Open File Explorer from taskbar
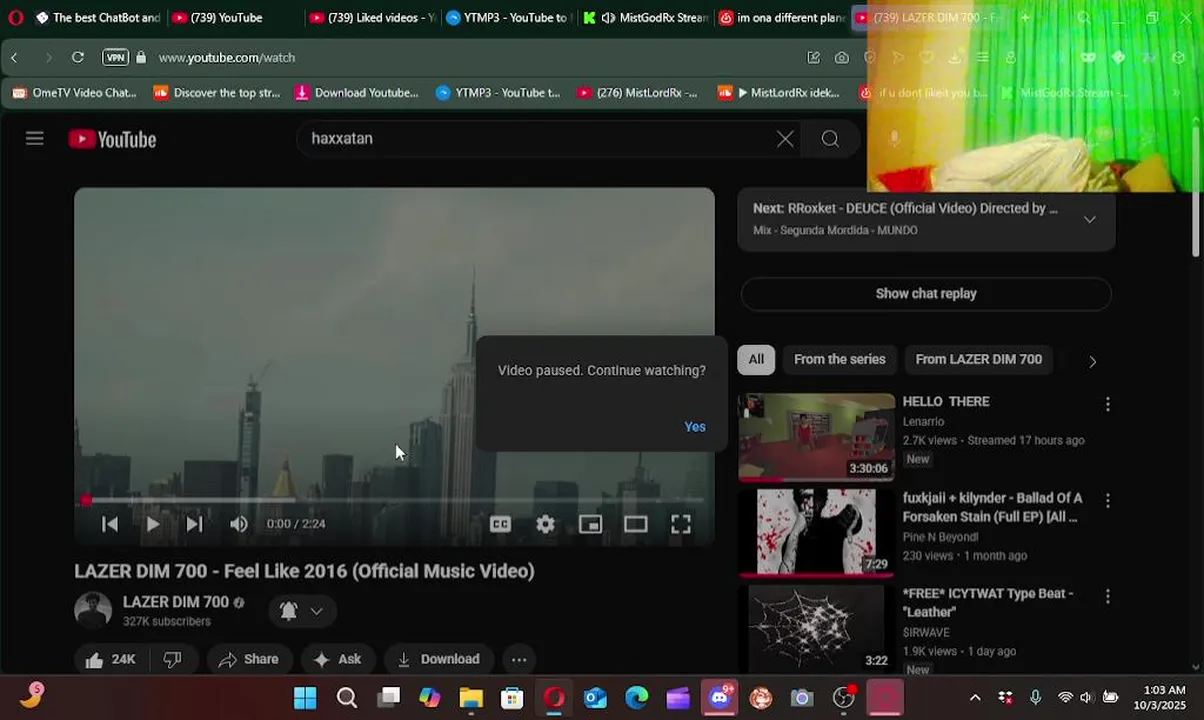1204x720 pixels. [471, 698]
